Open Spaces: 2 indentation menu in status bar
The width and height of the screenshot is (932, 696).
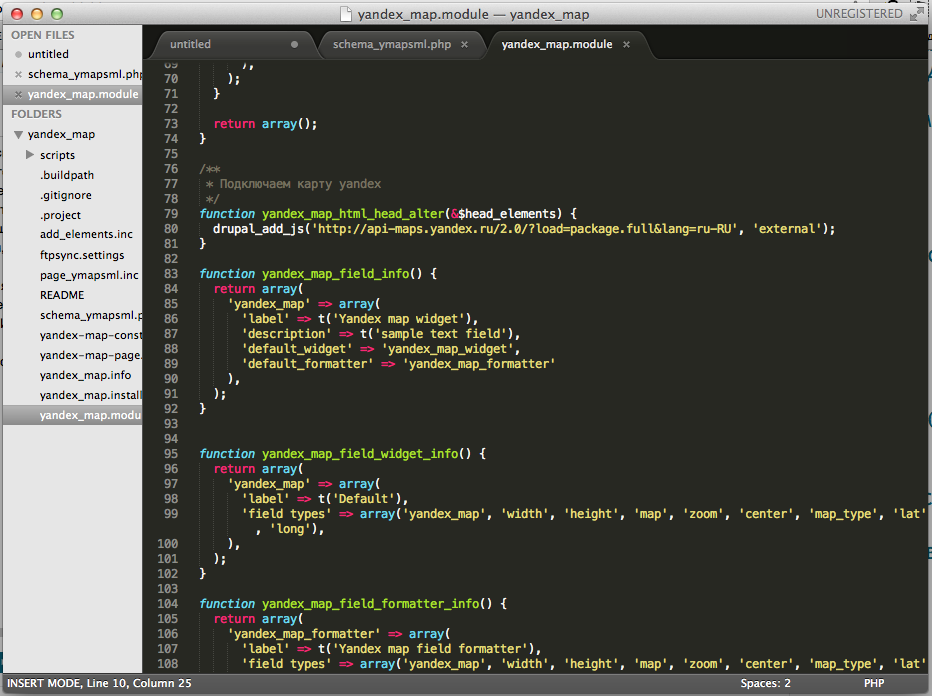point(766,684)
